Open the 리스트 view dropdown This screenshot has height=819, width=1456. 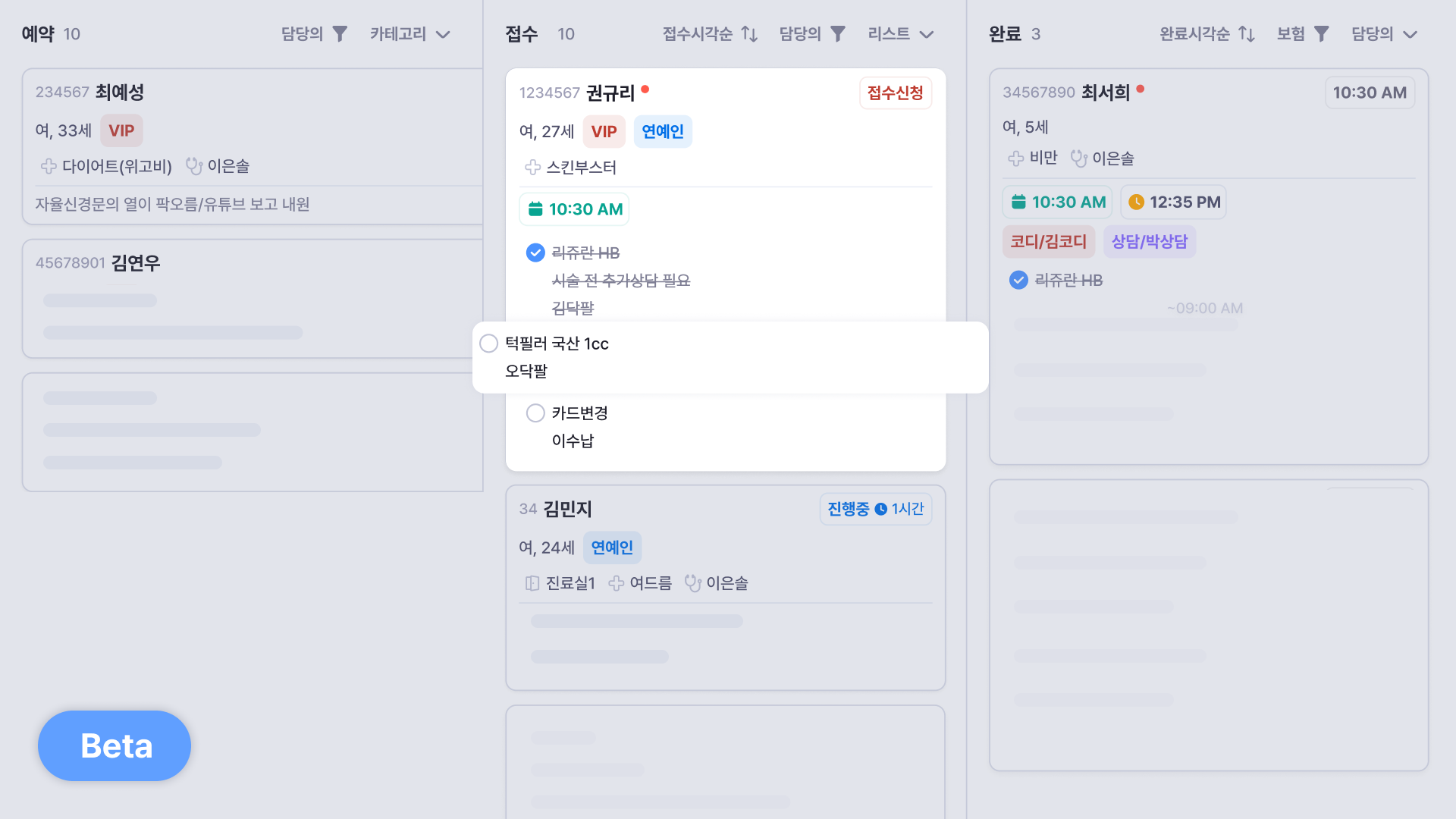point(901,34)
